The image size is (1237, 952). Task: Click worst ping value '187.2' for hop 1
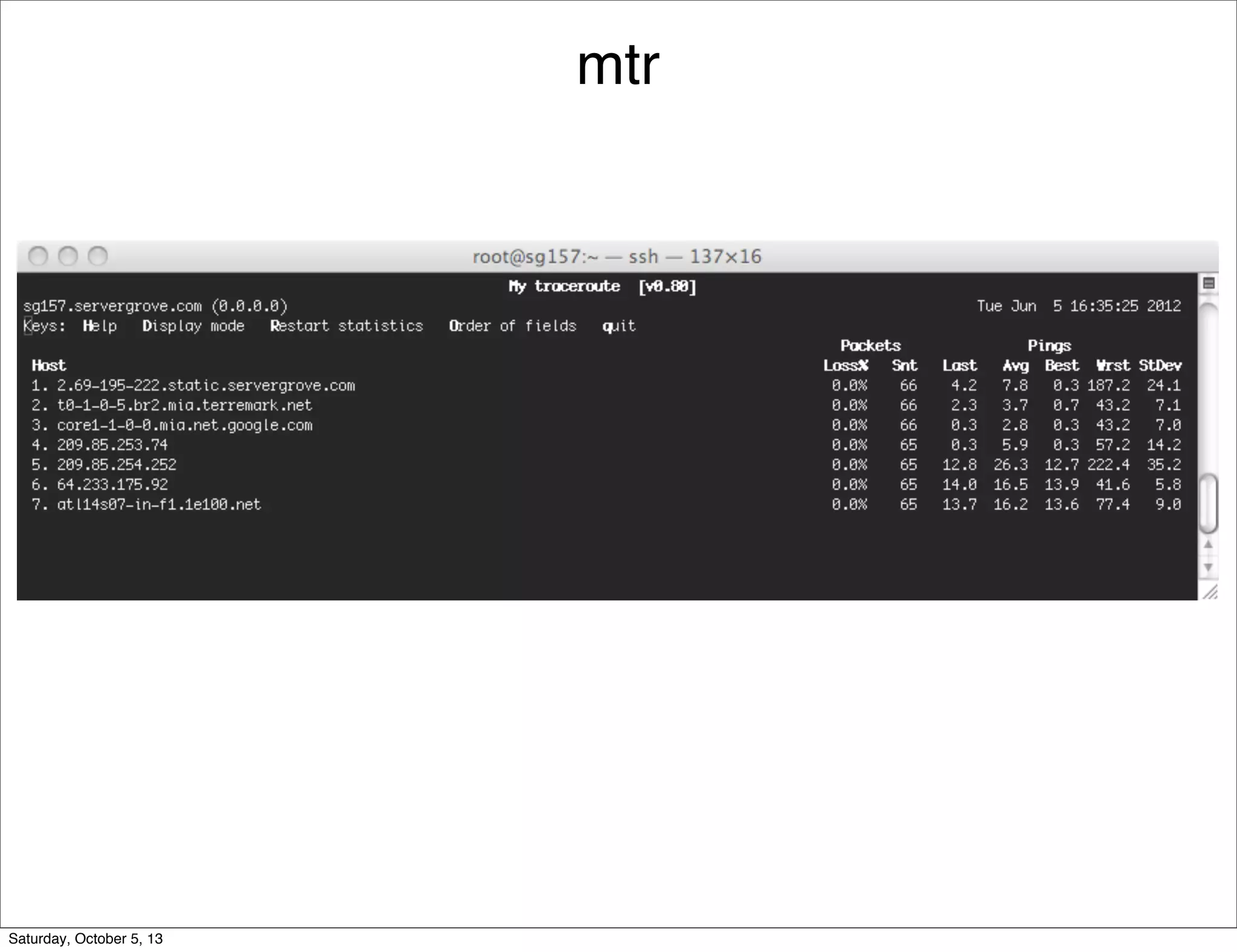point(1109,385)
